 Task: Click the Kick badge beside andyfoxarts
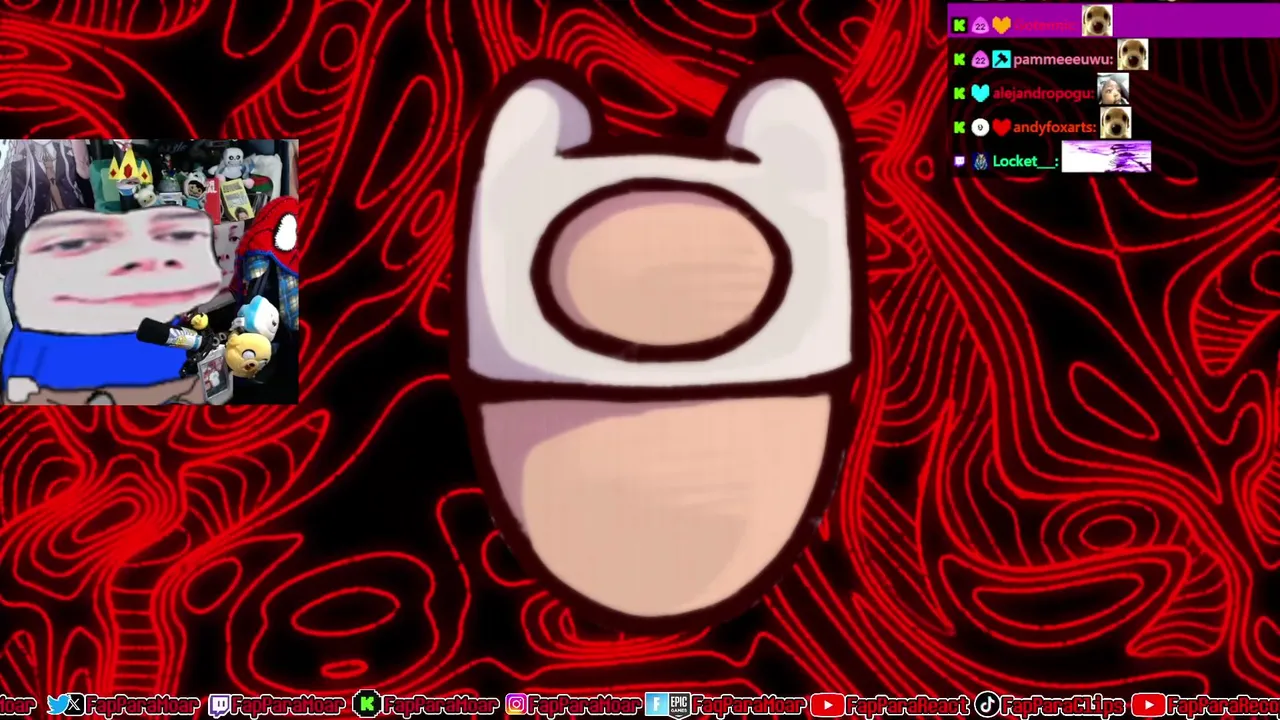click(960, 127)
